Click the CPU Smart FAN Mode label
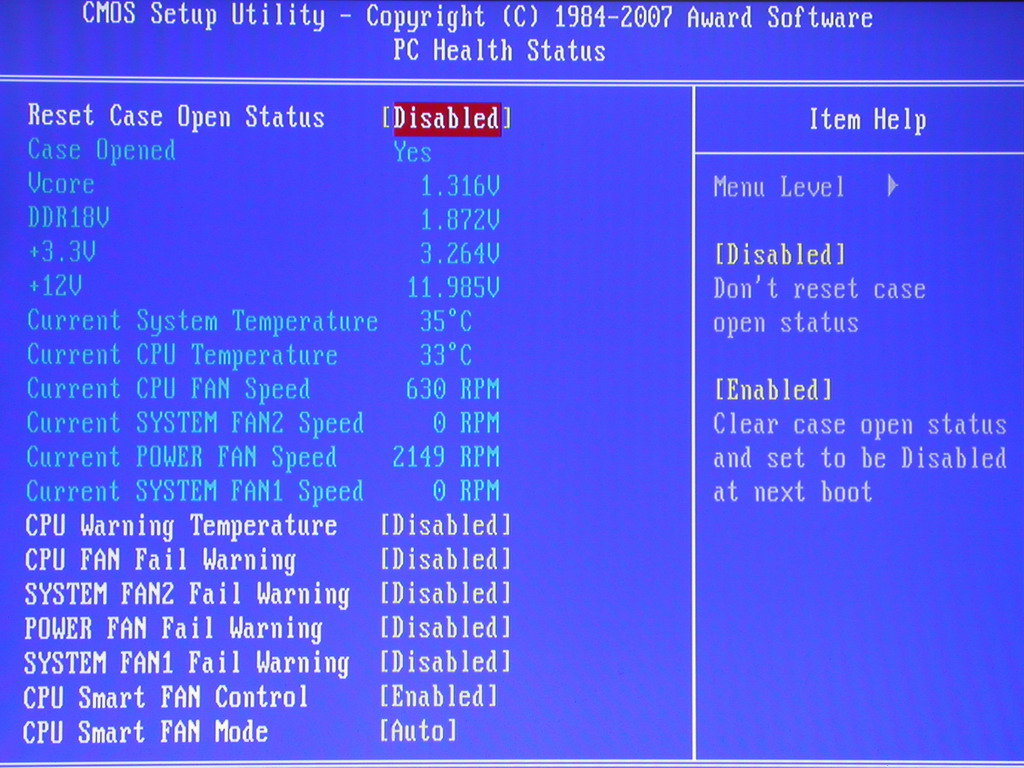Image resolution: width=1024 pixels, height=768 pixels. click(146, 732)
